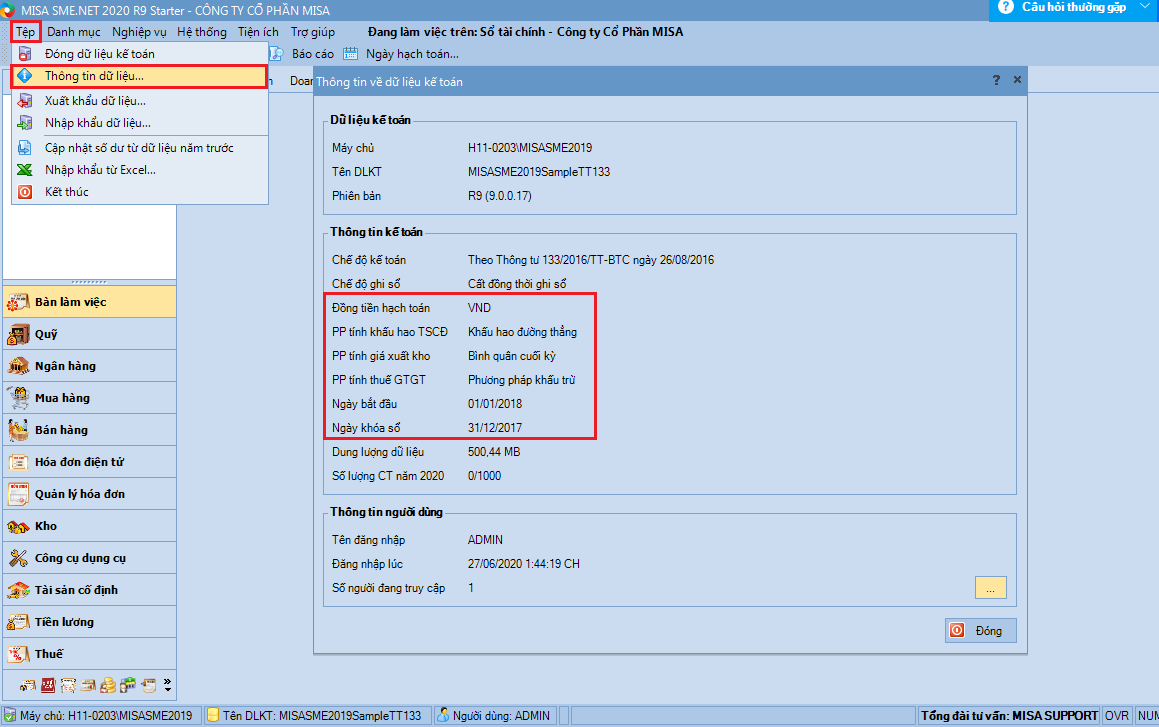1159x727 pixels.
Task: Click the red book icon in sidebar strip
Action: tap(48, 686)
